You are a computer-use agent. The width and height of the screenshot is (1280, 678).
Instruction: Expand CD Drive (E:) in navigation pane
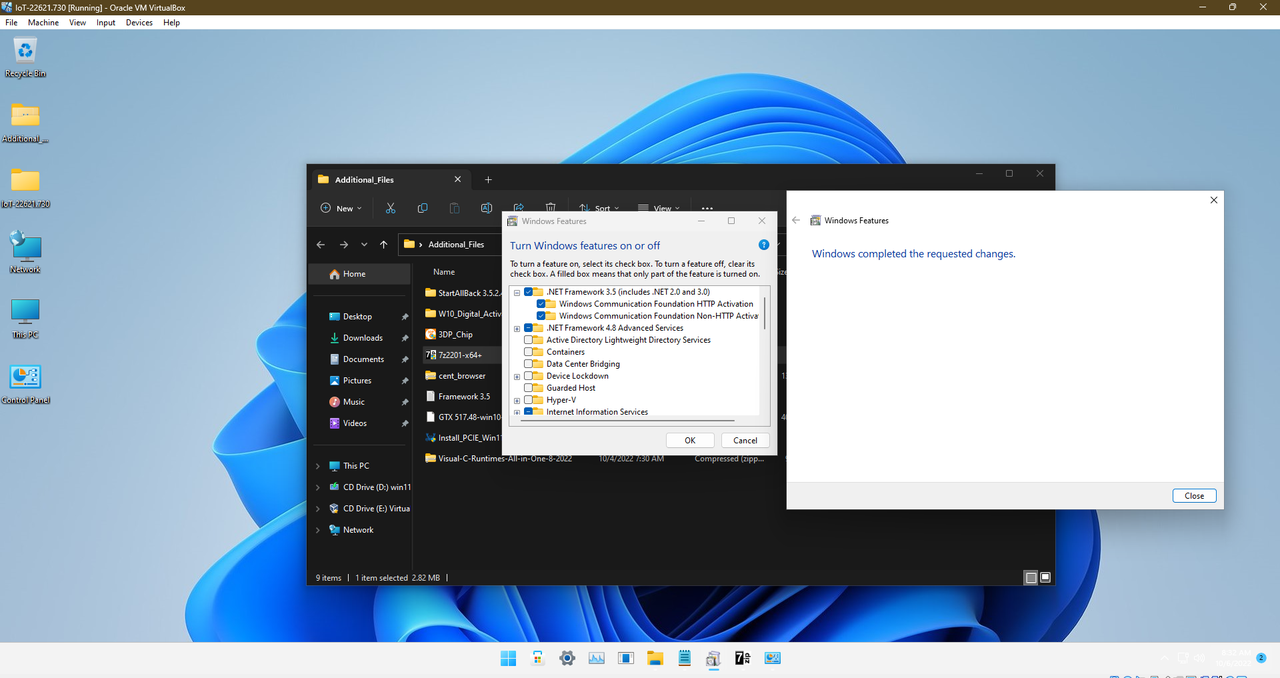pos(318,508)
